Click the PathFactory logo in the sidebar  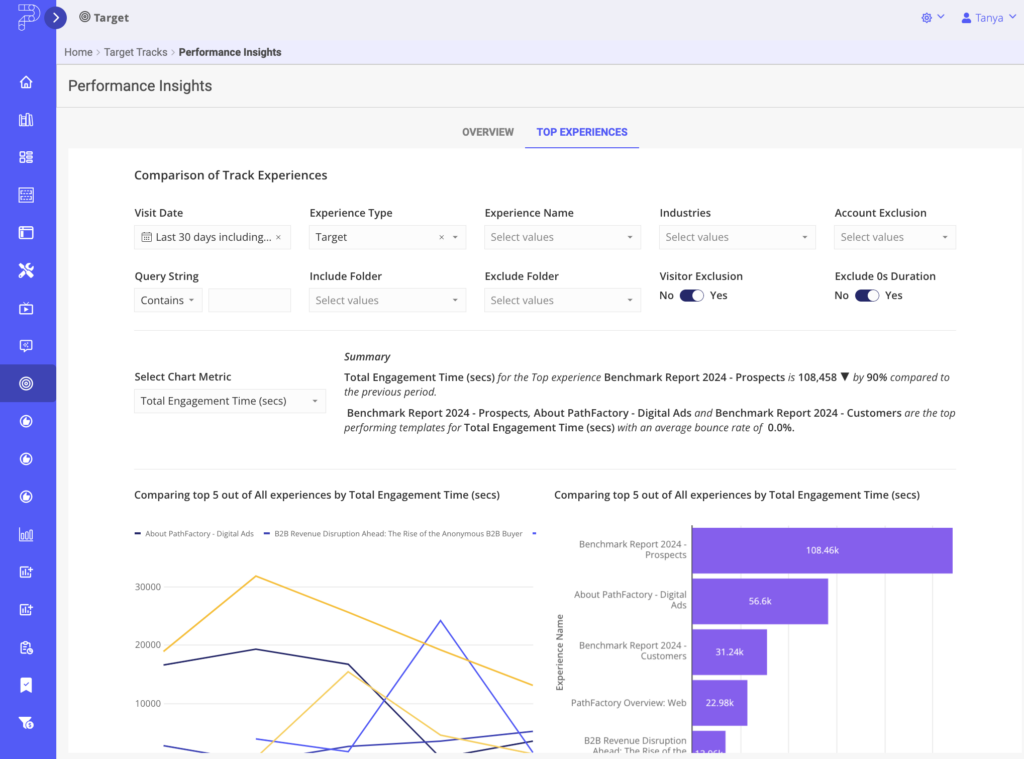point(28,16)
